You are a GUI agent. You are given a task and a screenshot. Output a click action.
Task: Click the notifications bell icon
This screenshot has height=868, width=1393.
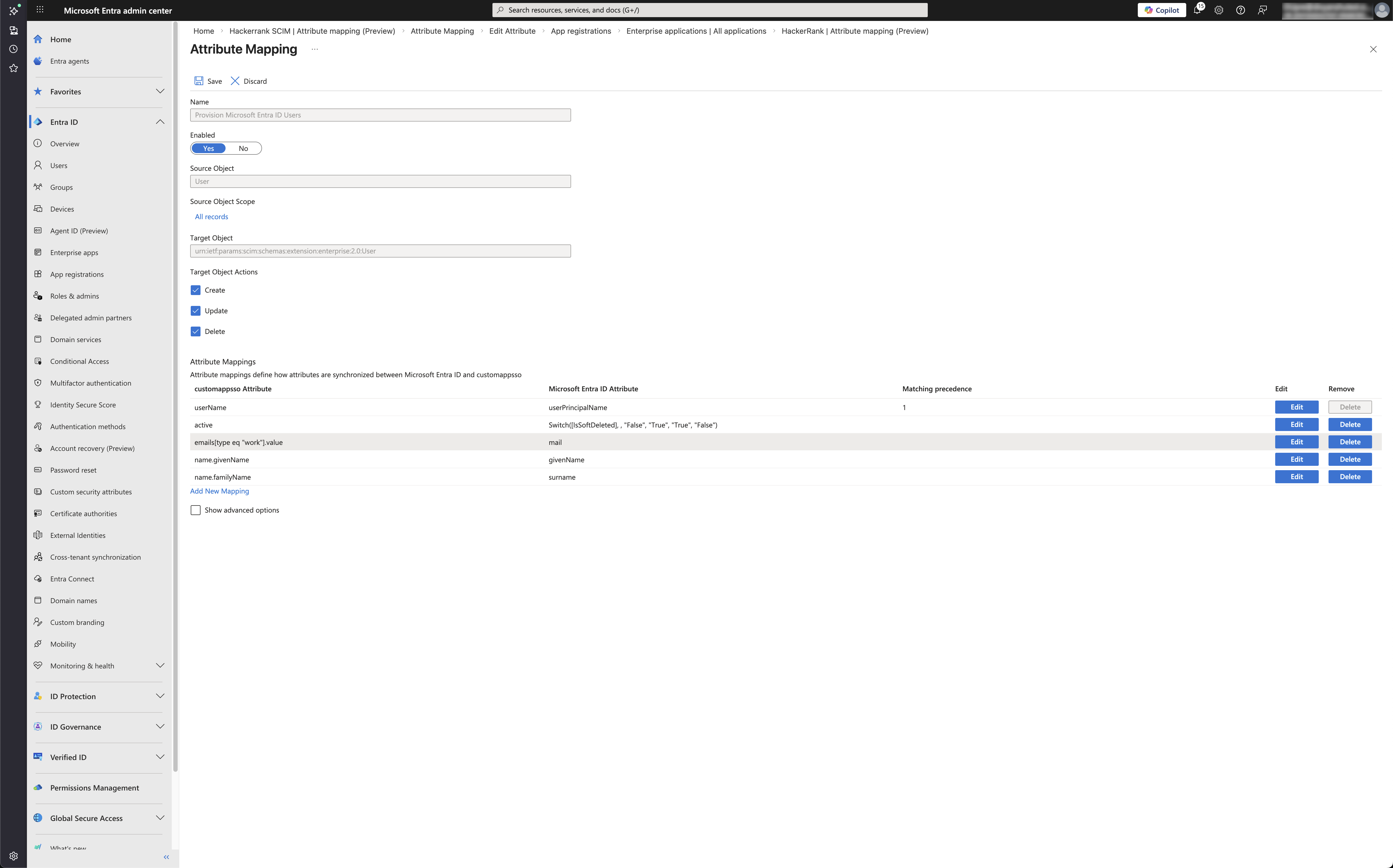tap(1197, 10)
